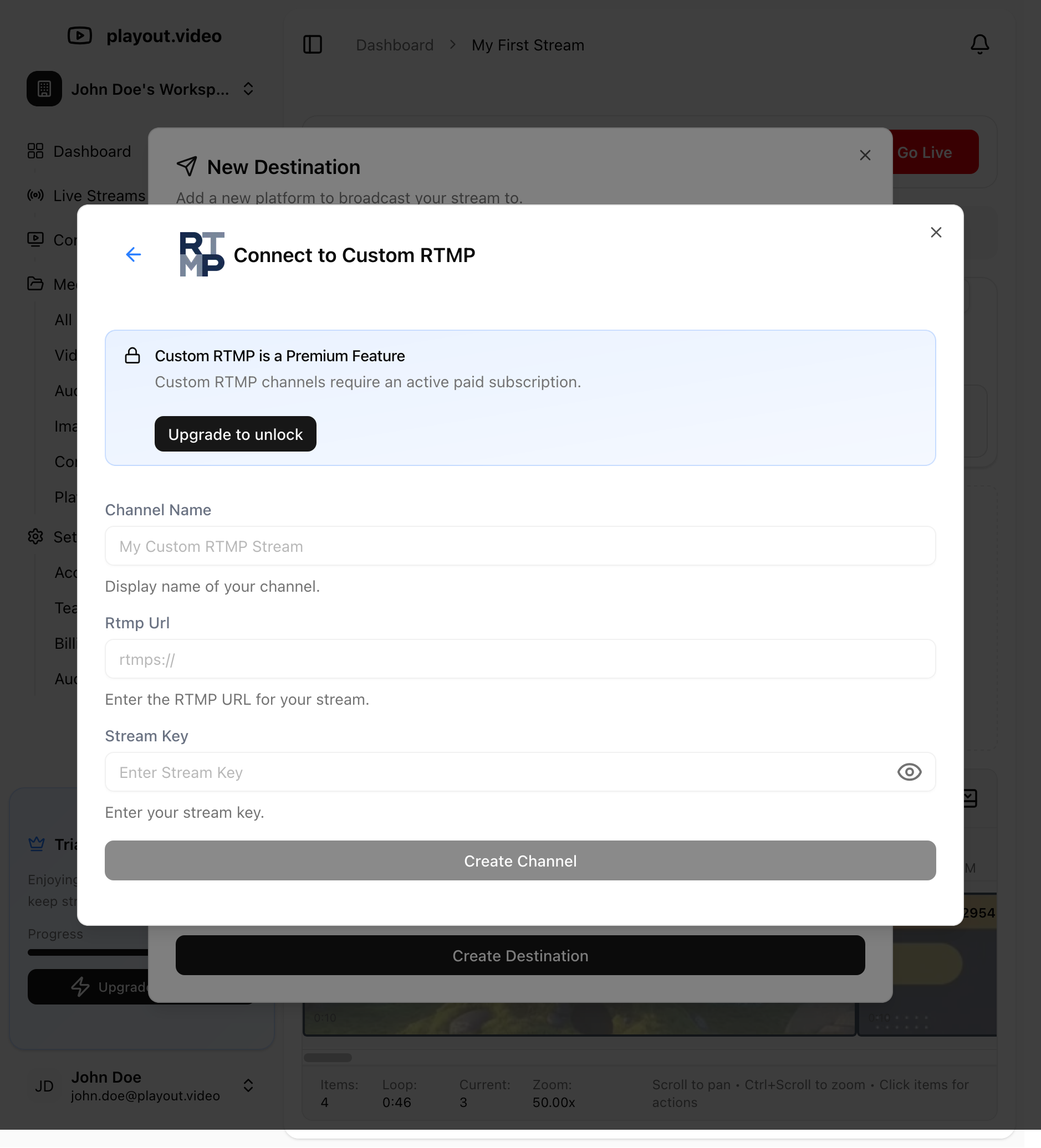Image resolution: width=1041 pixels, height=1148 pixels.
Task: Click the lock icon in premium banner
Action: (x=133, y=356)
